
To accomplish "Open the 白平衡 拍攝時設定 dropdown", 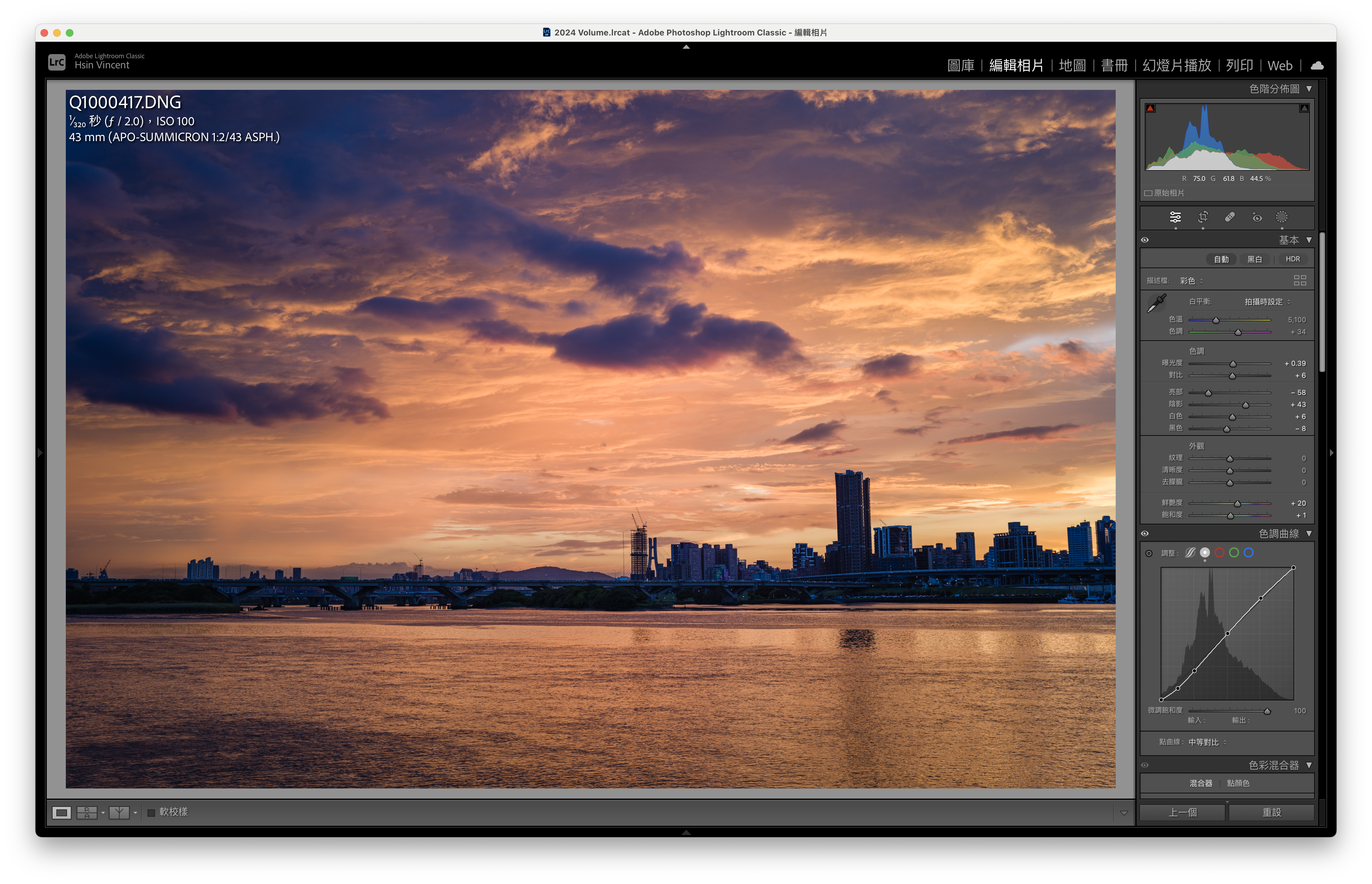I will 1267,302.
